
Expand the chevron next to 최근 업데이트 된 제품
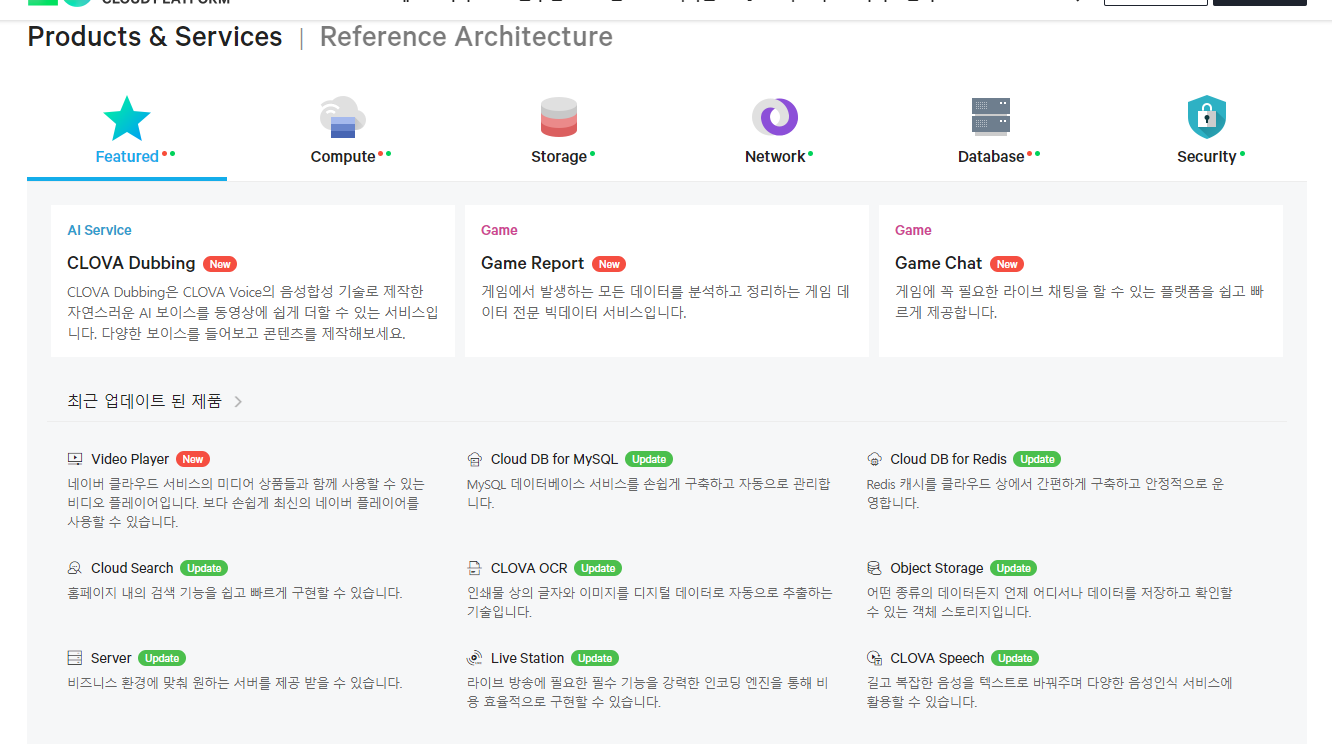coord(238,402)
